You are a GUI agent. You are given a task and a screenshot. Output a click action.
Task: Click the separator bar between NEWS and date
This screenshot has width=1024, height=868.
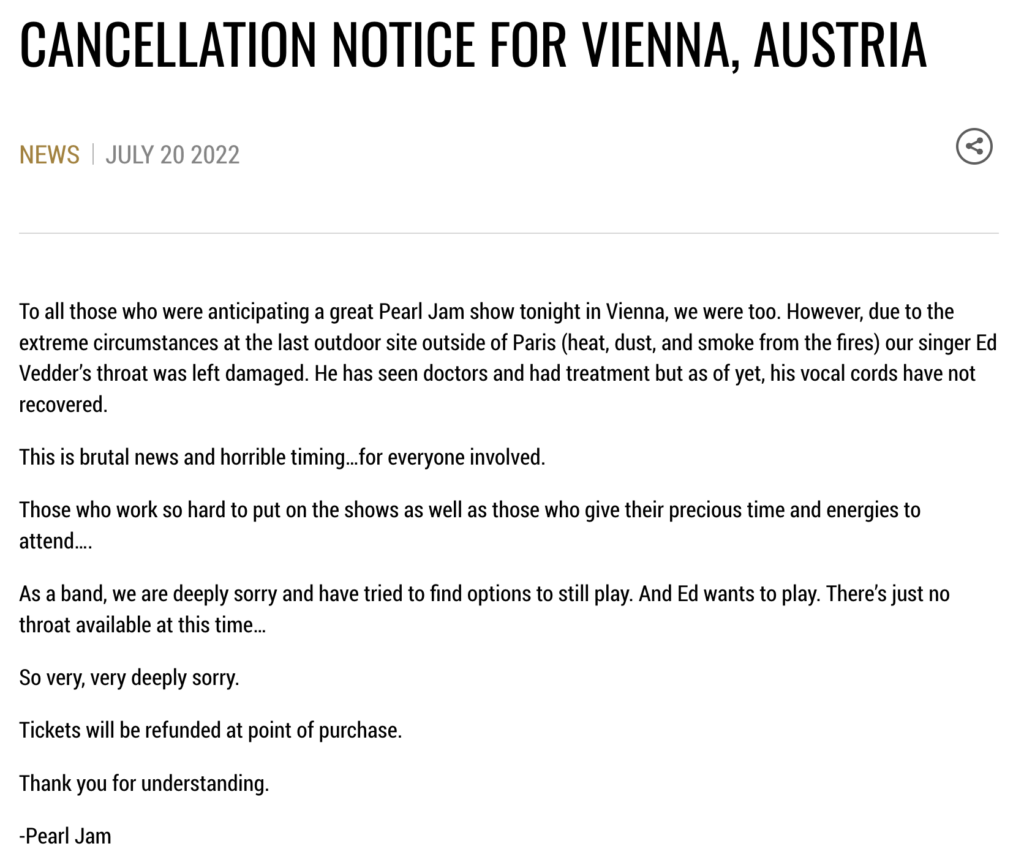click(x=93, y=155)
